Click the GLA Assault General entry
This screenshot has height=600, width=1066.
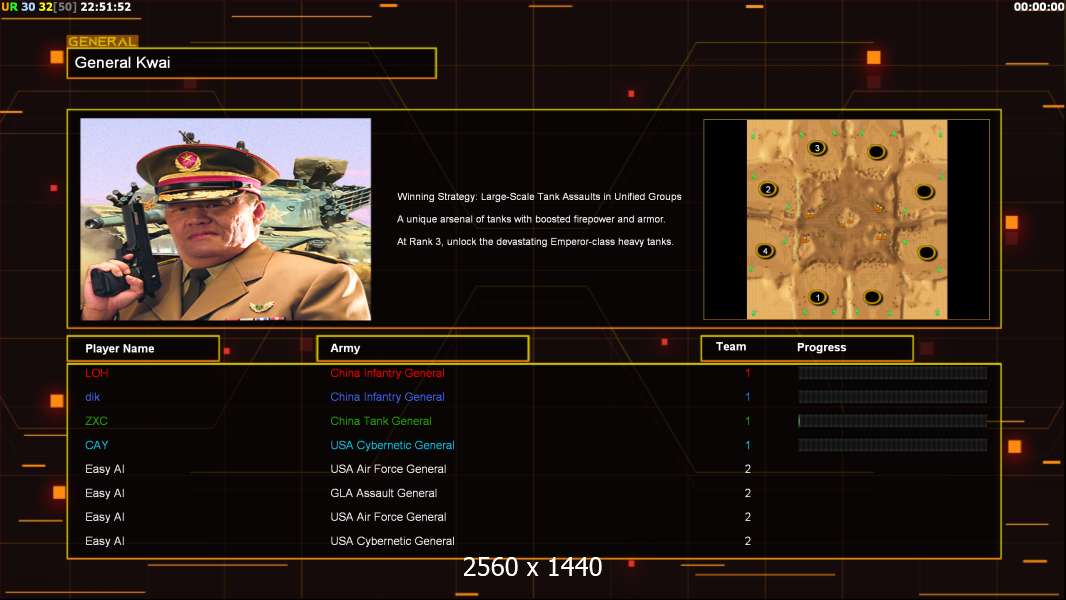pyautogui.click(x=383, y=493)
